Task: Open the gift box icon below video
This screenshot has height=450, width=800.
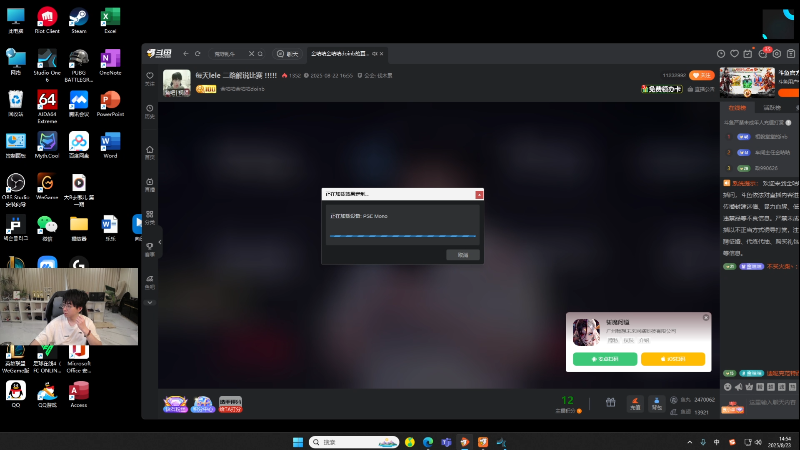Action: click(x=610, y=403)
